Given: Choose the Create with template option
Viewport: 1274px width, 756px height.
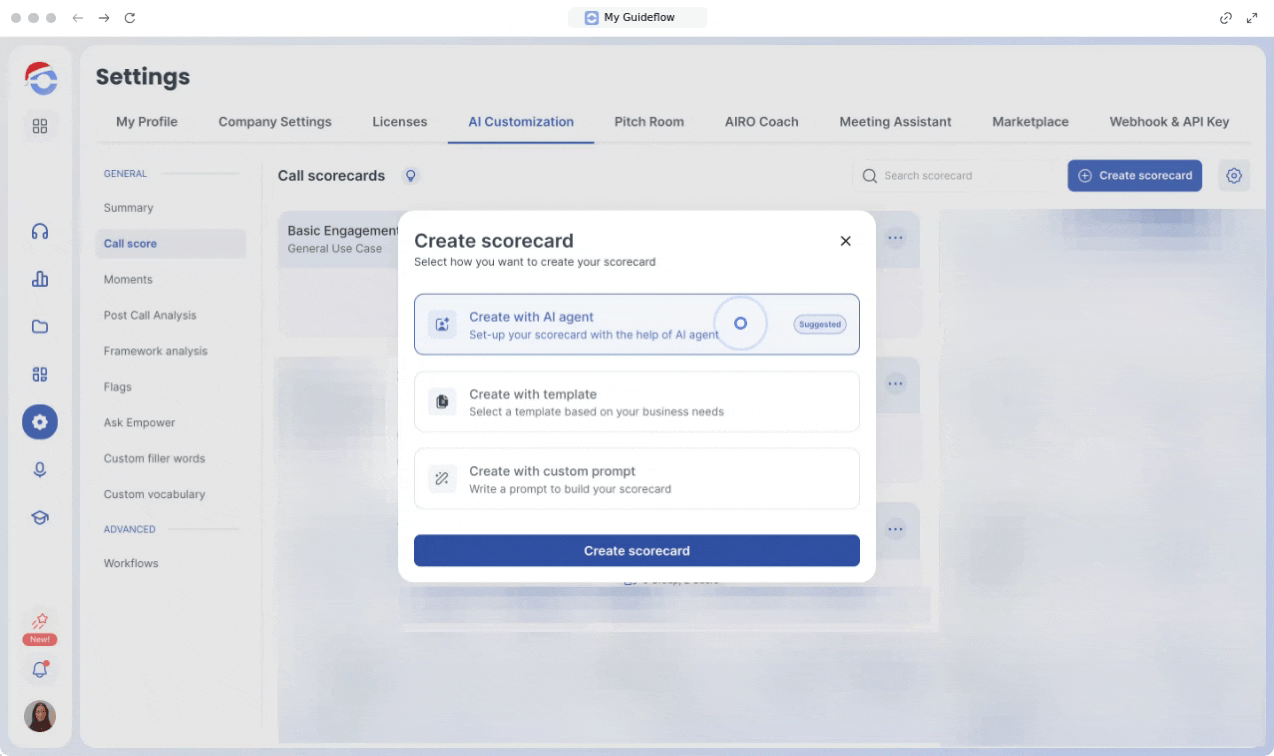Looking at the screenshot, I should (x=636, y=402).
